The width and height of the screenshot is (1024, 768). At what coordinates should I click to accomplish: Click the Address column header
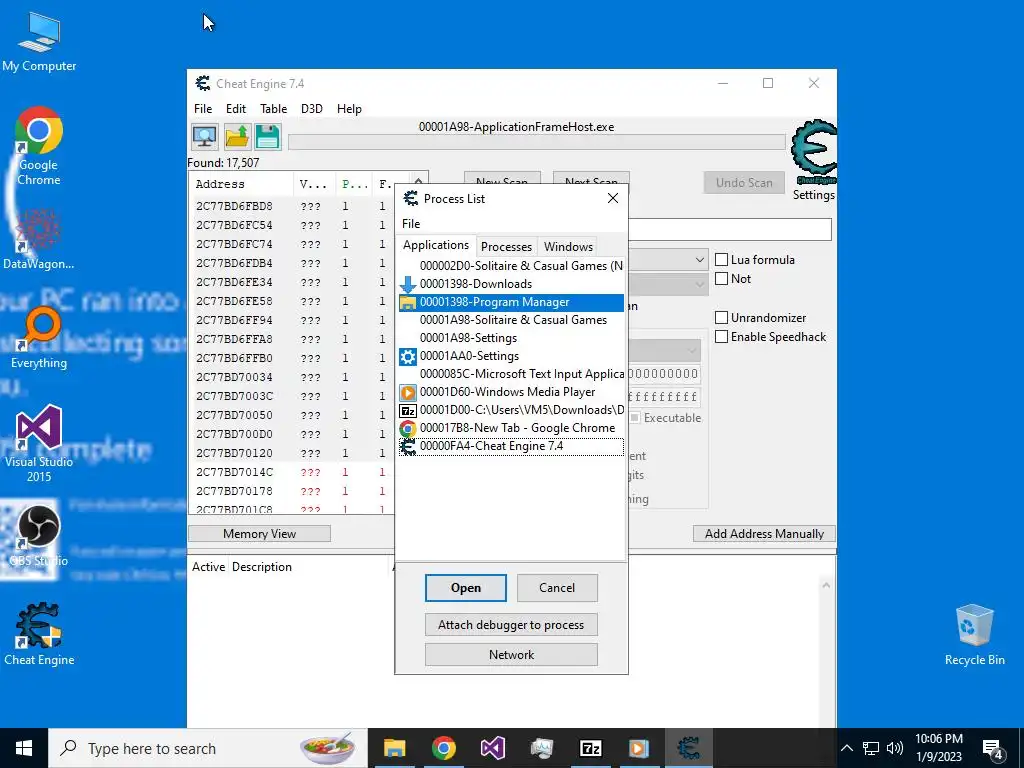coord(242,184)
